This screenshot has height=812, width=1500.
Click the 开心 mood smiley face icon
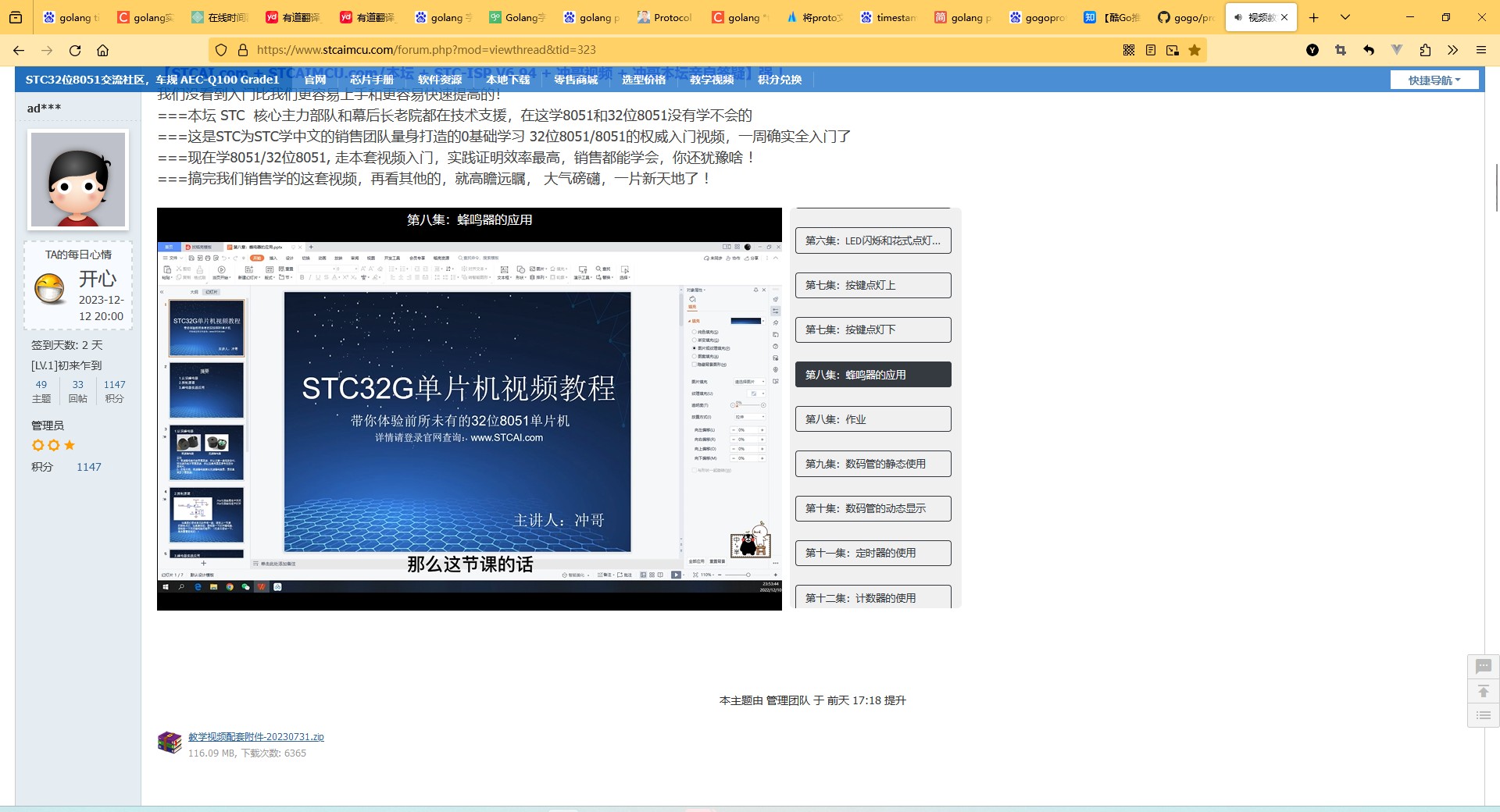point(50,289)
